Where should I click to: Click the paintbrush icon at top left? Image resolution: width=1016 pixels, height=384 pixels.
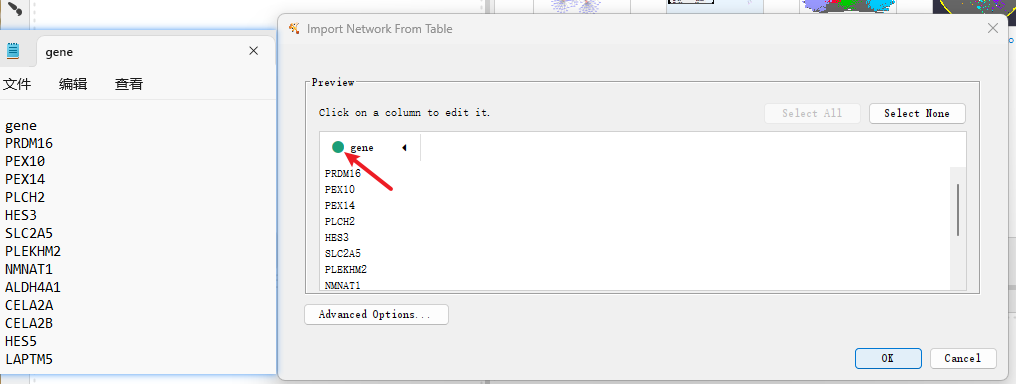pos(14,8)
